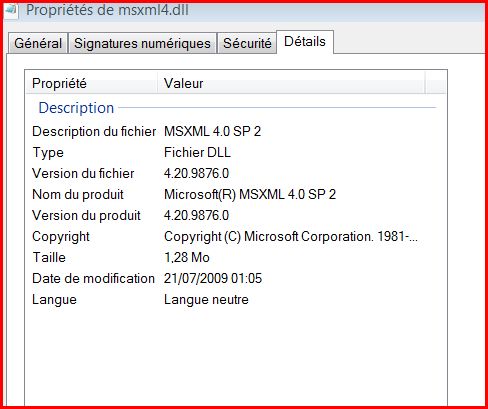Click the Détails tab

coord(305,42)
